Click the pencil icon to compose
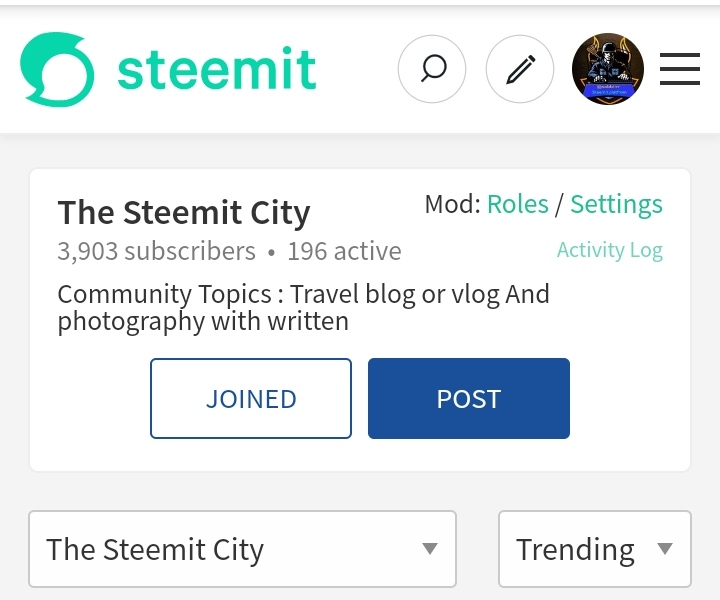 coord(520,69)
